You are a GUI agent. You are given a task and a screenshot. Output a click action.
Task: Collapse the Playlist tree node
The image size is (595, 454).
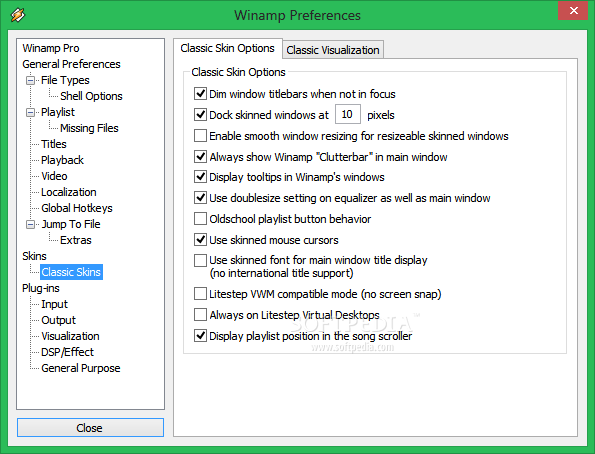pos(30,112)
